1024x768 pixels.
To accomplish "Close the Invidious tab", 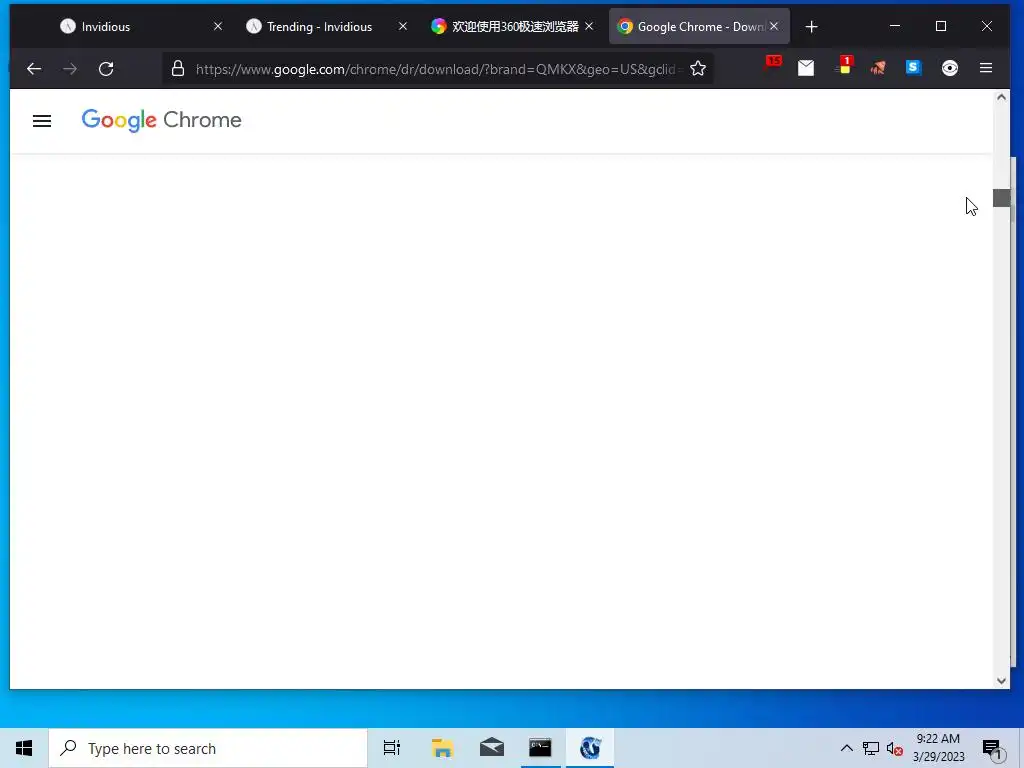I will 217,26.
